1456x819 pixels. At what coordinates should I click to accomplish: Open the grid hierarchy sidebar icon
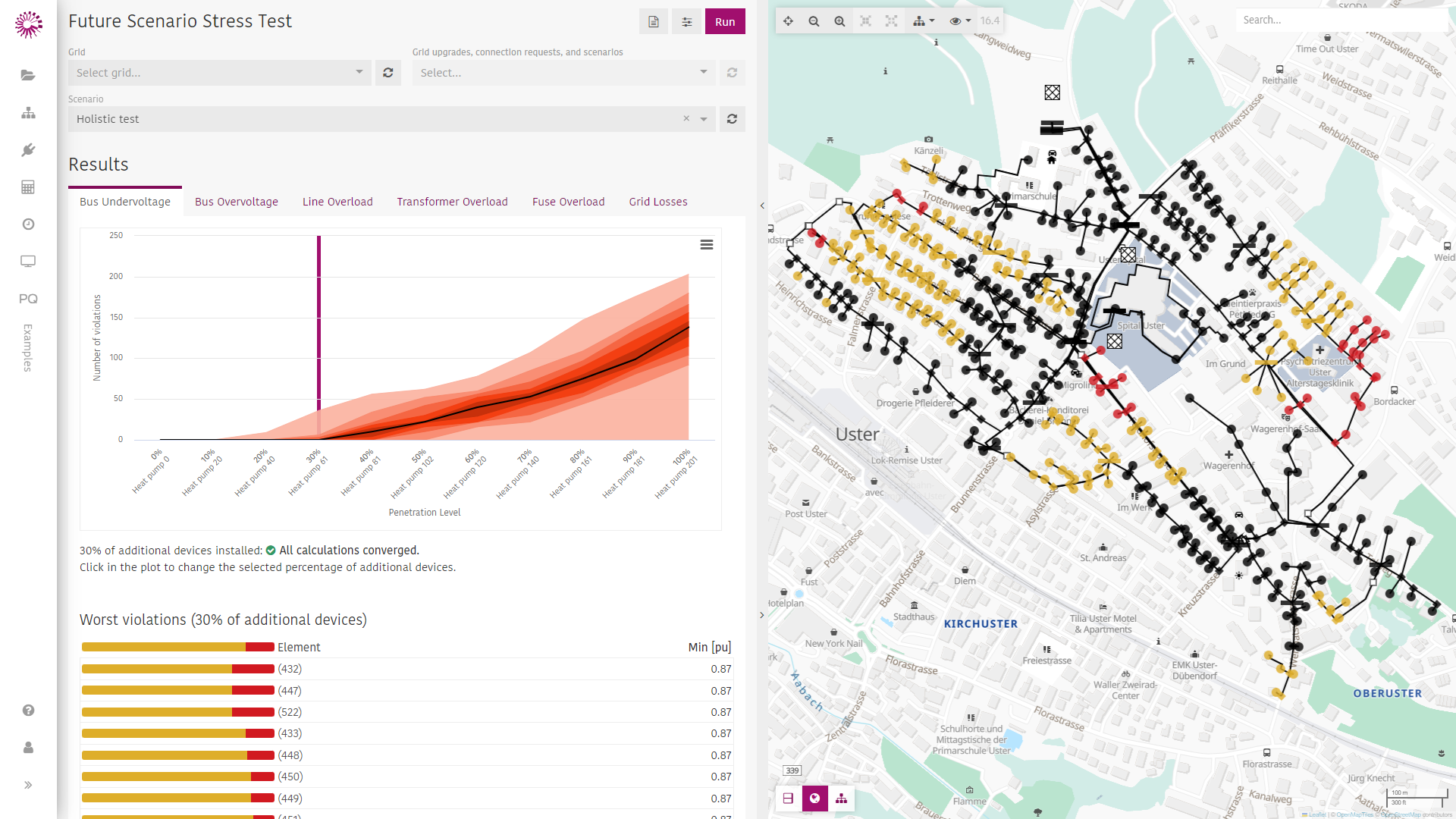pos(28,112)
